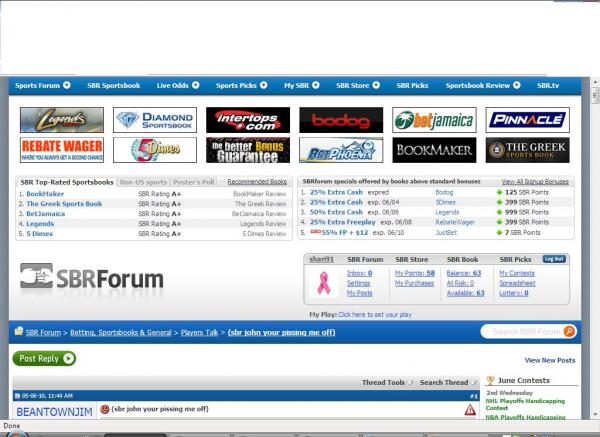
Task: Click the Bodog sportsbook banner
Action: tap(341, 120)
